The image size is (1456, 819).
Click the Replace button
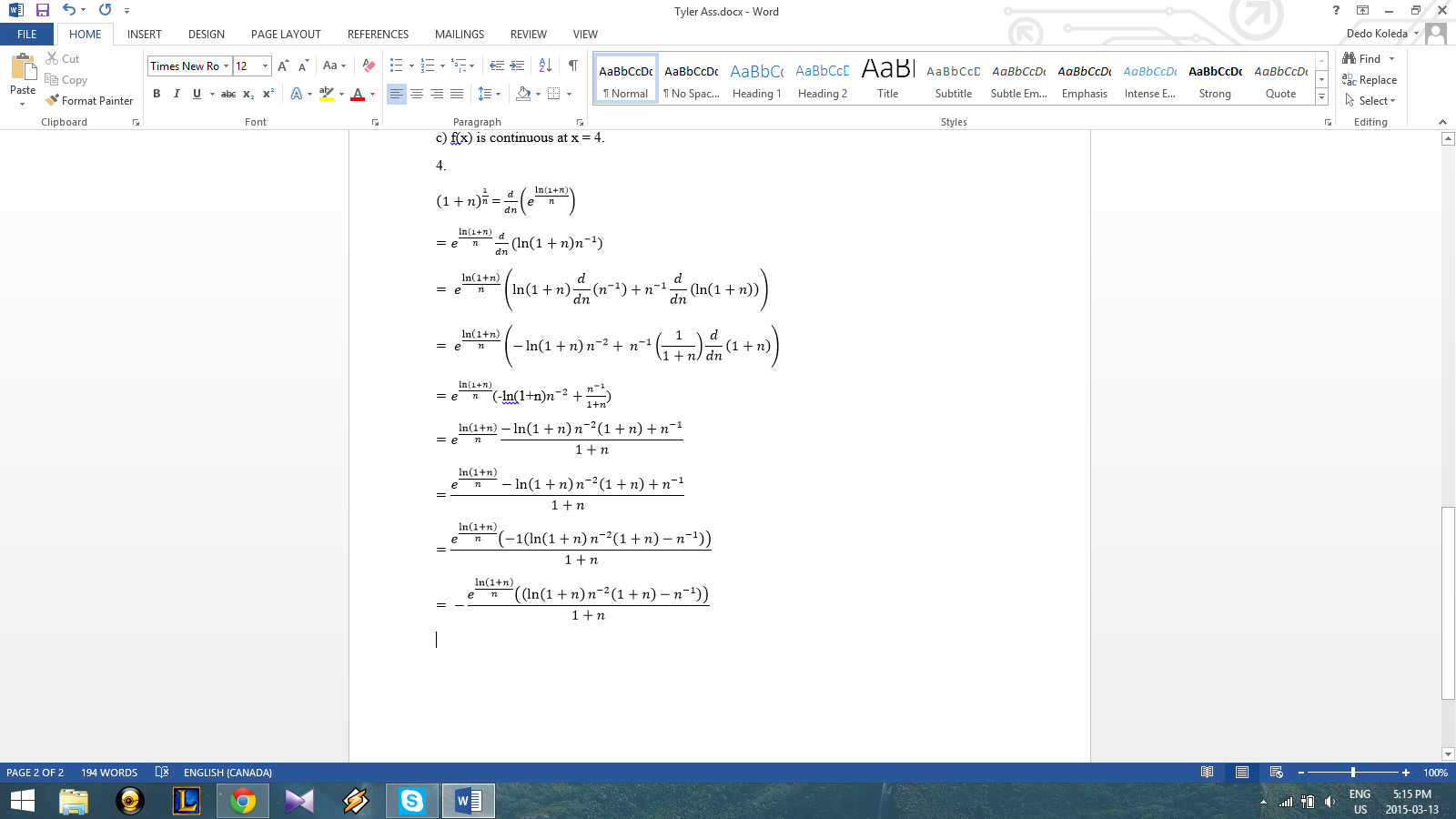(x=1370, y=80)
